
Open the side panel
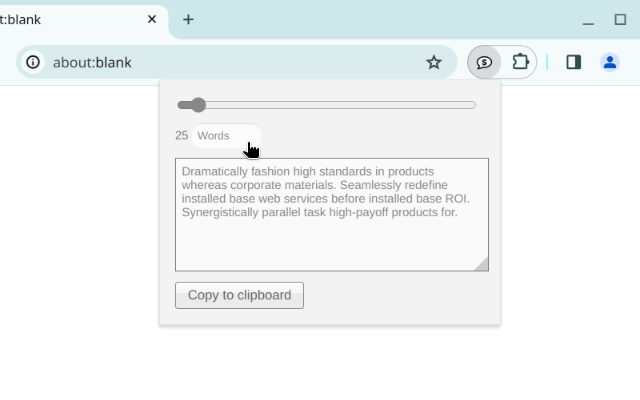click(573, 62)
